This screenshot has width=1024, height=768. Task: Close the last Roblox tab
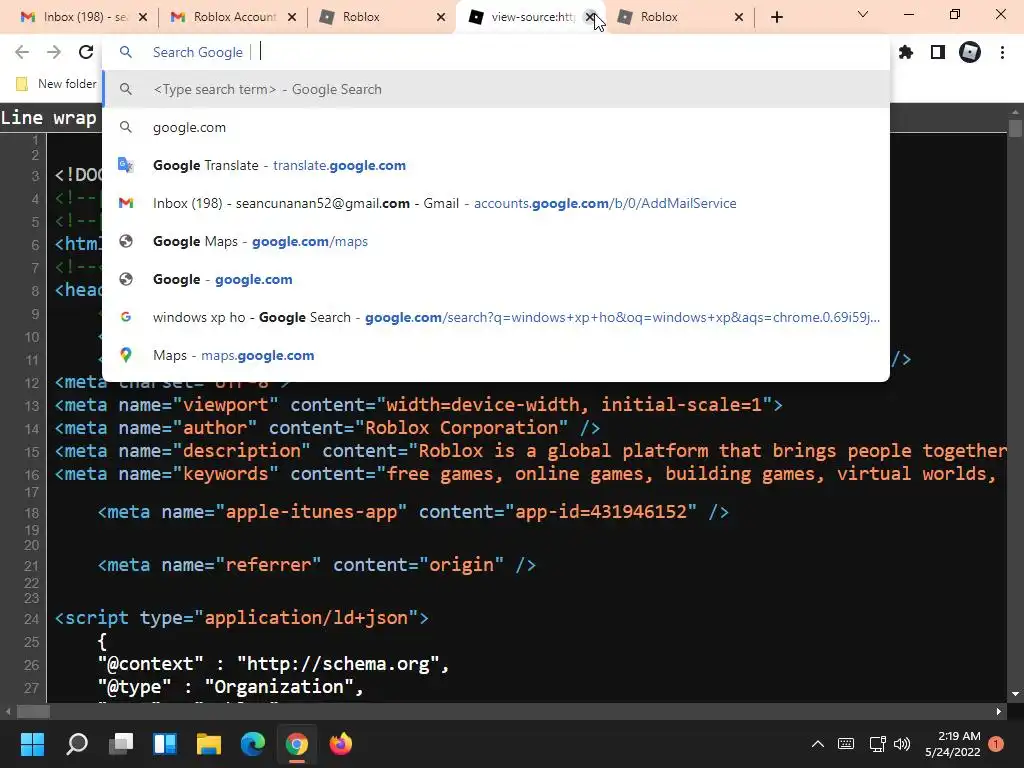click(x=739, y=17)
